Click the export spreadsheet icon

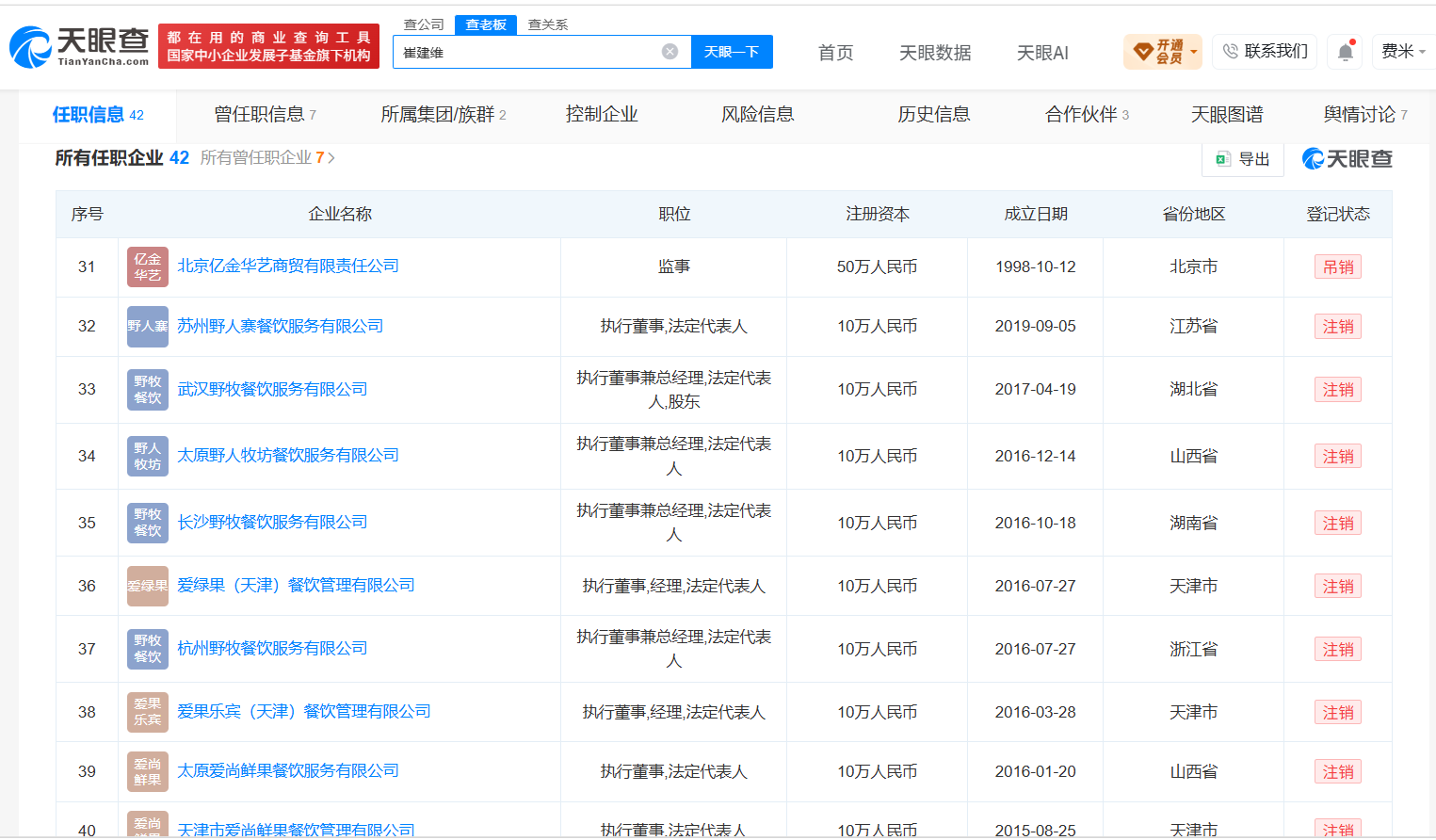click(1222, 159)
